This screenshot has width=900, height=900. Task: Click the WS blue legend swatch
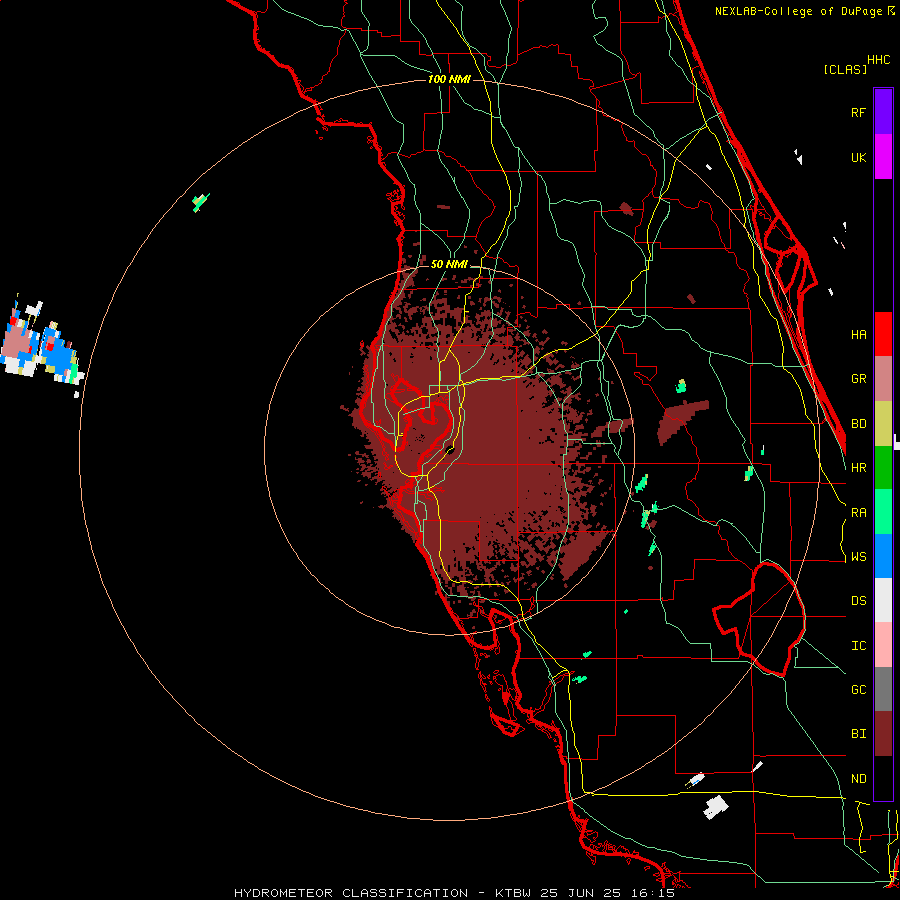pyautogui.click(x=883, y=556)
